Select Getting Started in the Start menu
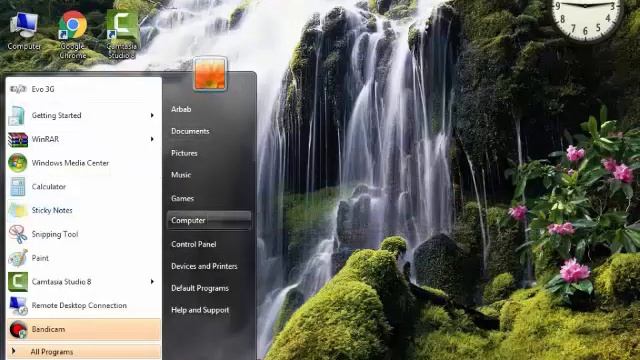 pos(84,116)
